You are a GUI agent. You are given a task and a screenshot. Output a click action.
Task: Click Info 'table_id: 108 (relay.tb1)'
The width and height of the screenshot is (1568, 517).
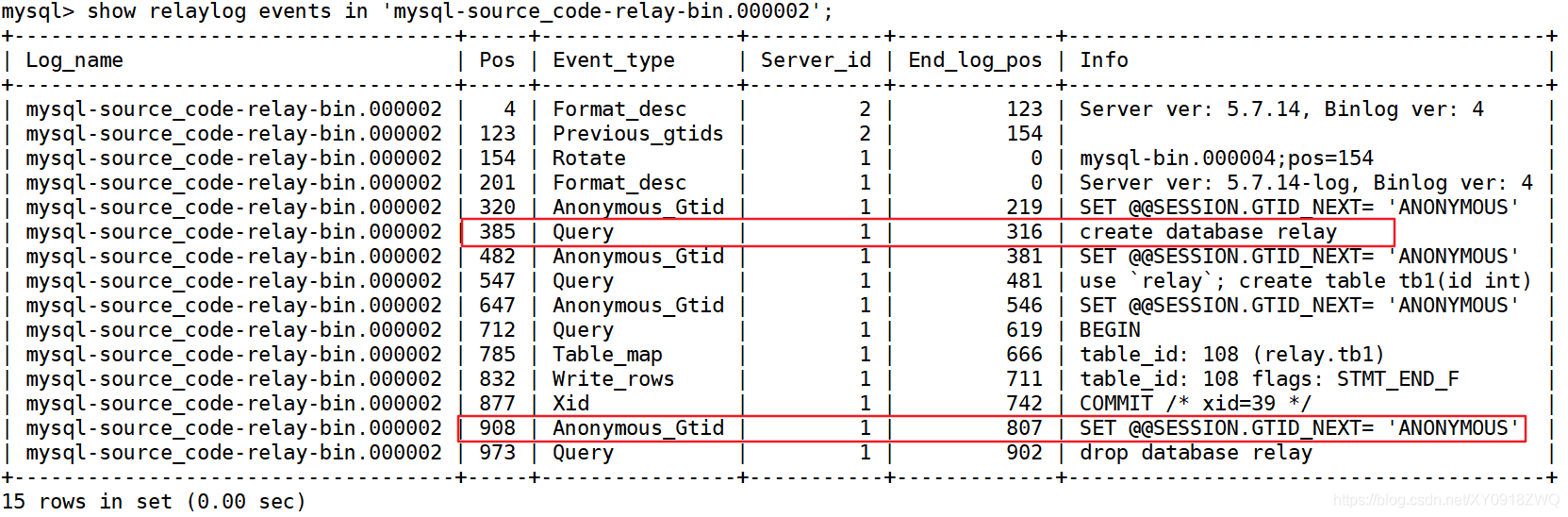1232,355
